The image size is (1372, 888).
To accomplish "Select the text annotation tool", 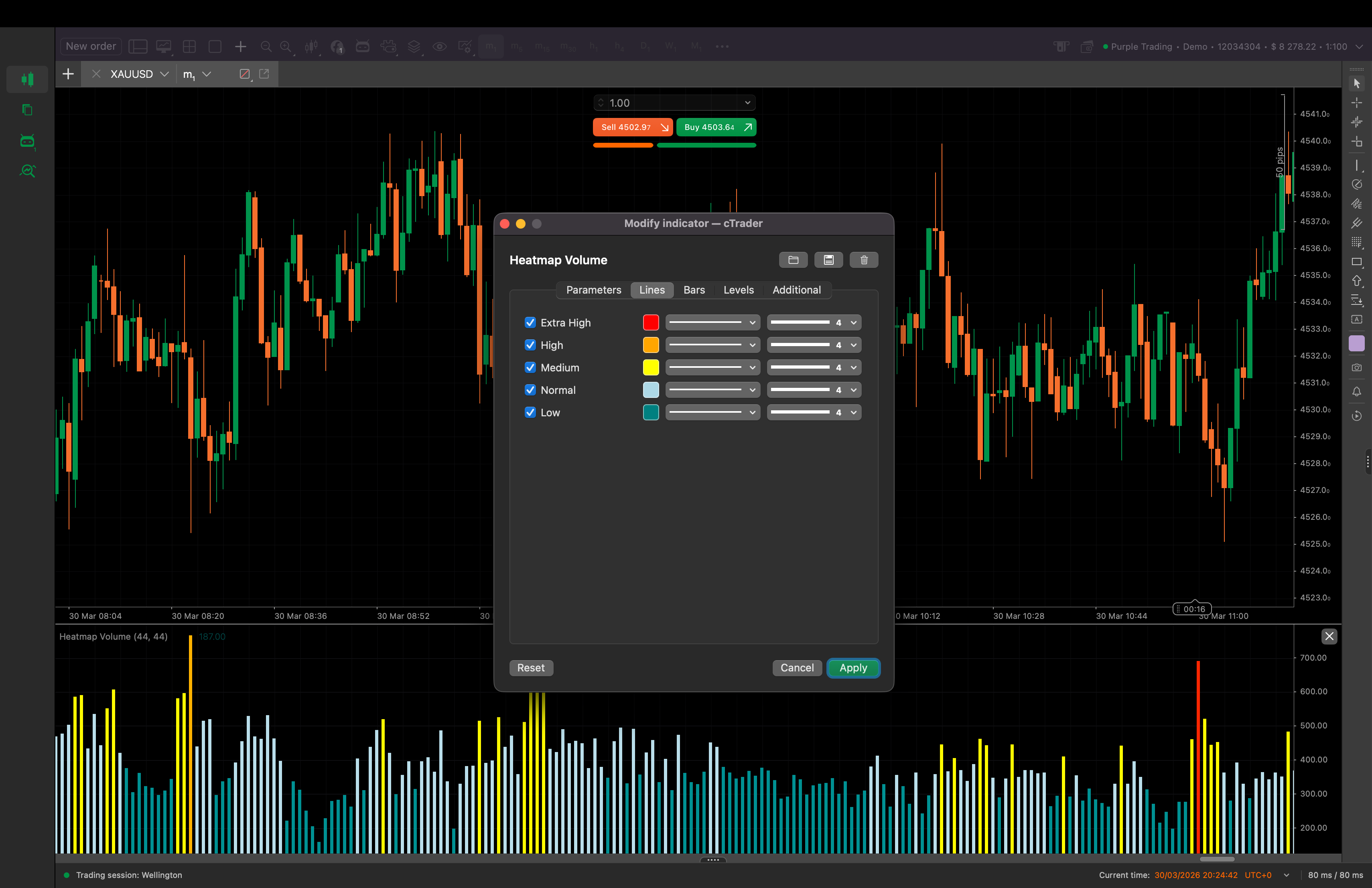I will tap(1356, 320).
